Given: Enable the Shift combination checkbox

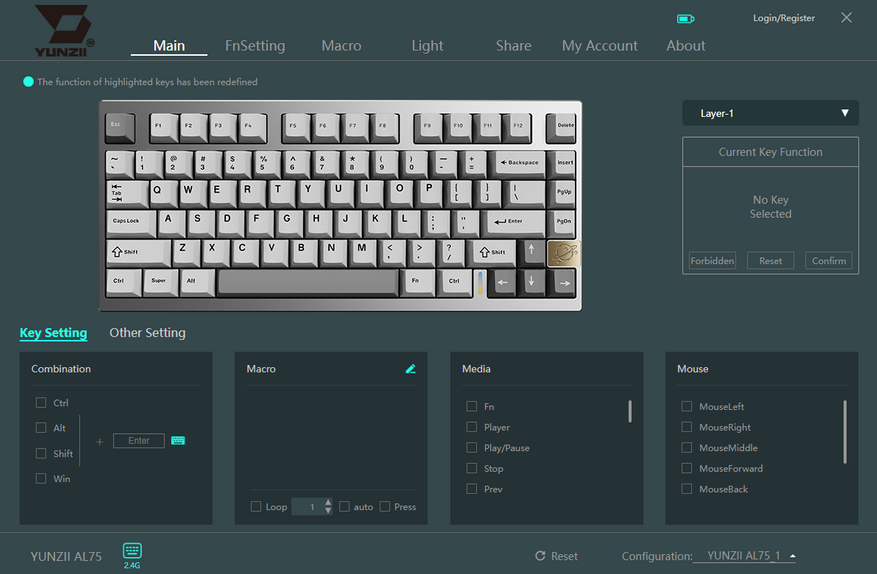Looking at the screenshot, I should click(41, 453).
